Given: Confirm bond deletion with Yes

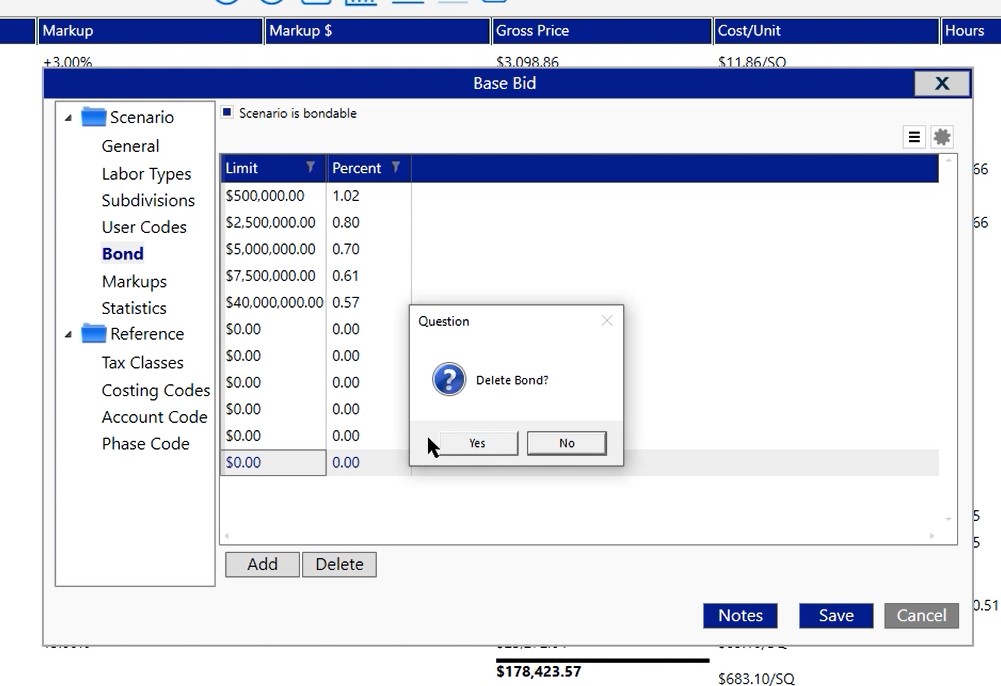Looking at the screenshot, I should tap(478, 443).
